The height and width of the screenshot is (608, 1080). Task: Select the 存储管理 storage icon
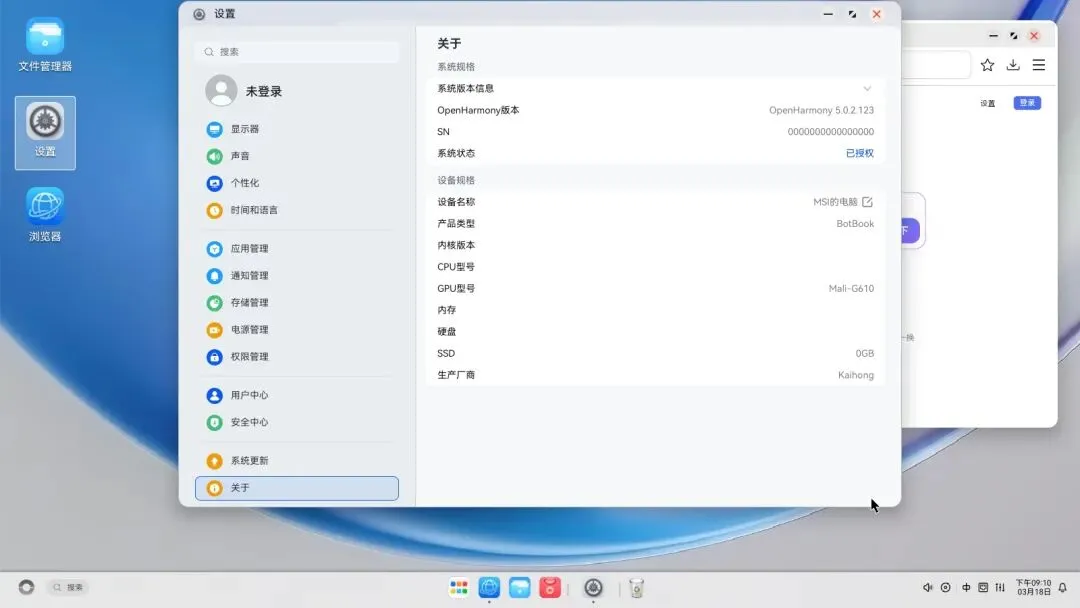[214, 302]
